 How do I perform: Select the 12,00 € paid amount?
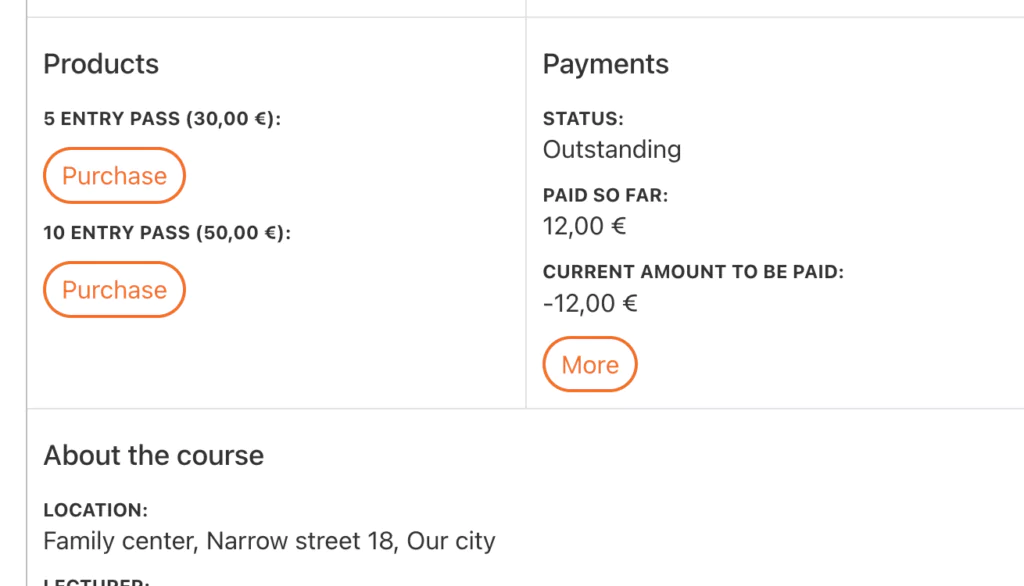[x=584, y=227]
